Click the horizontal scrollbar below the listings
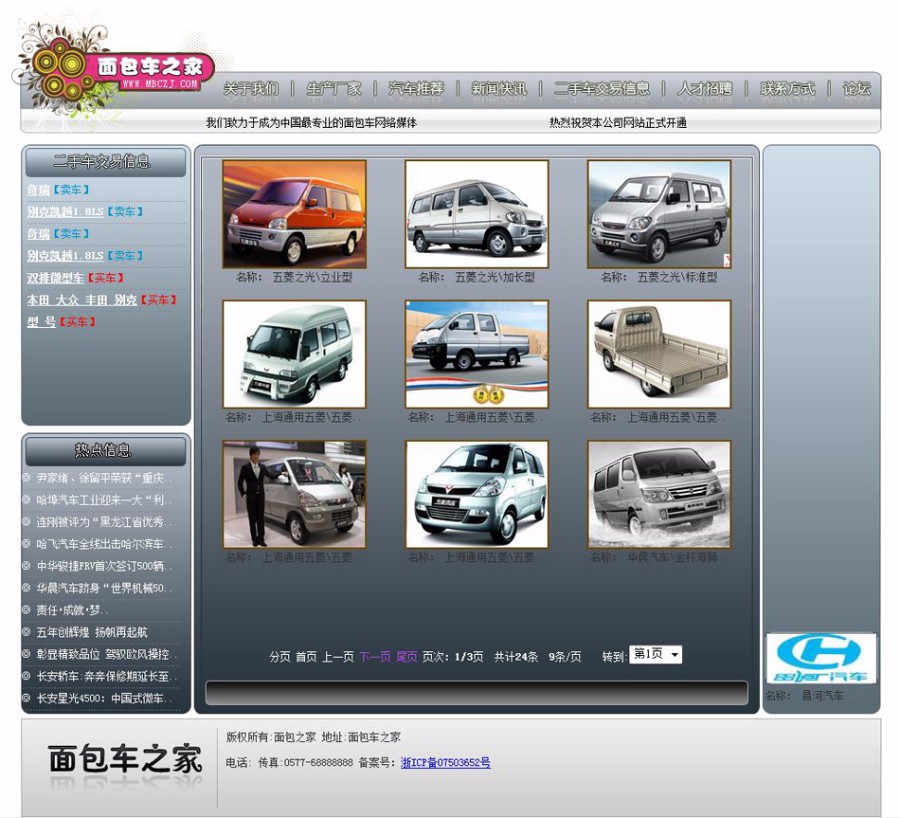The width and height of the screenshot is (900, 818). click(x=475, y=690)
